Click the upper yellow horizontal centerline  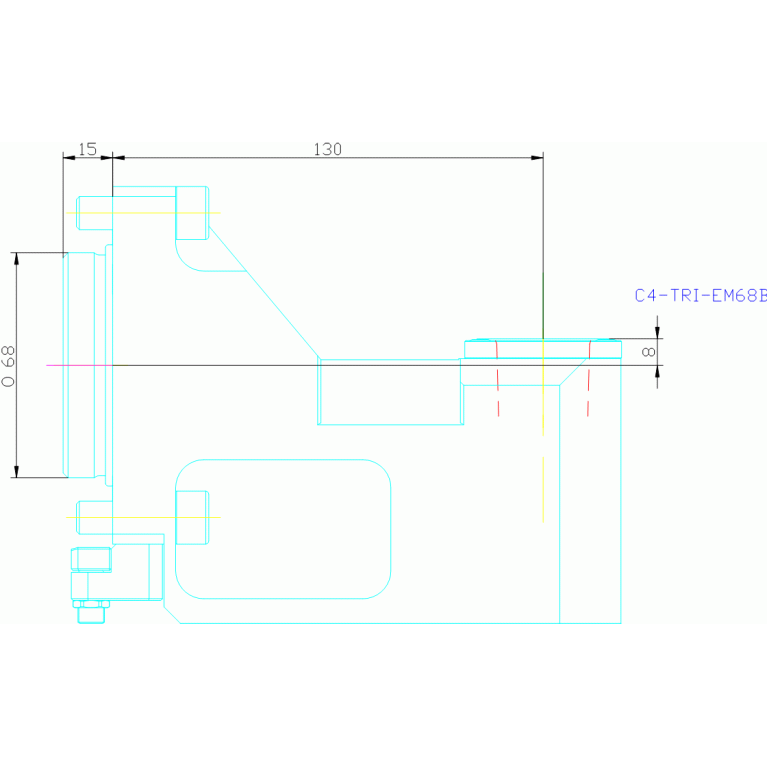click(140, 213)
